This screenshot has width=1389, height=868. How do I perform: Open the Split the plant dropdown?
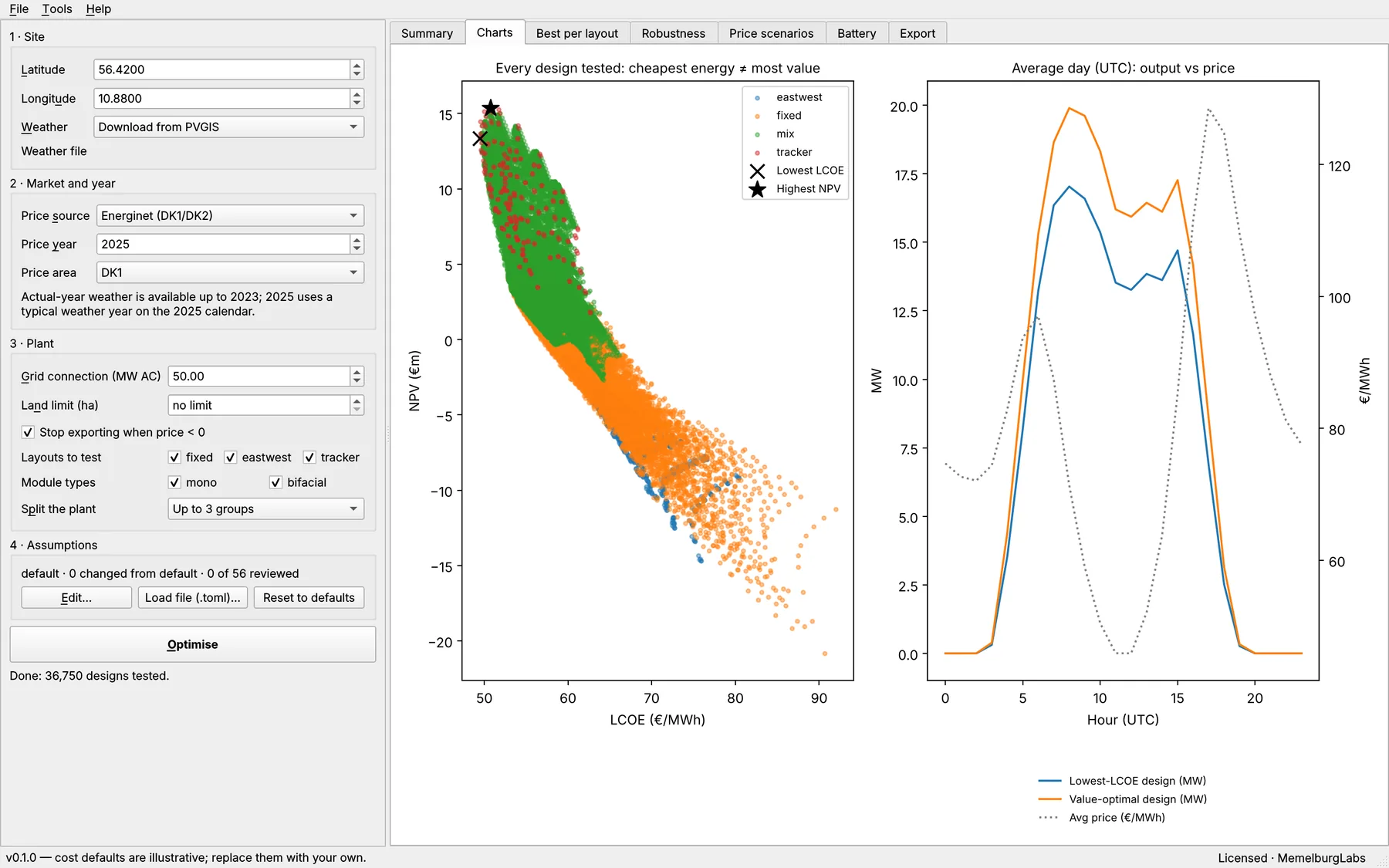pyautogui.click(x=266, y=509)
